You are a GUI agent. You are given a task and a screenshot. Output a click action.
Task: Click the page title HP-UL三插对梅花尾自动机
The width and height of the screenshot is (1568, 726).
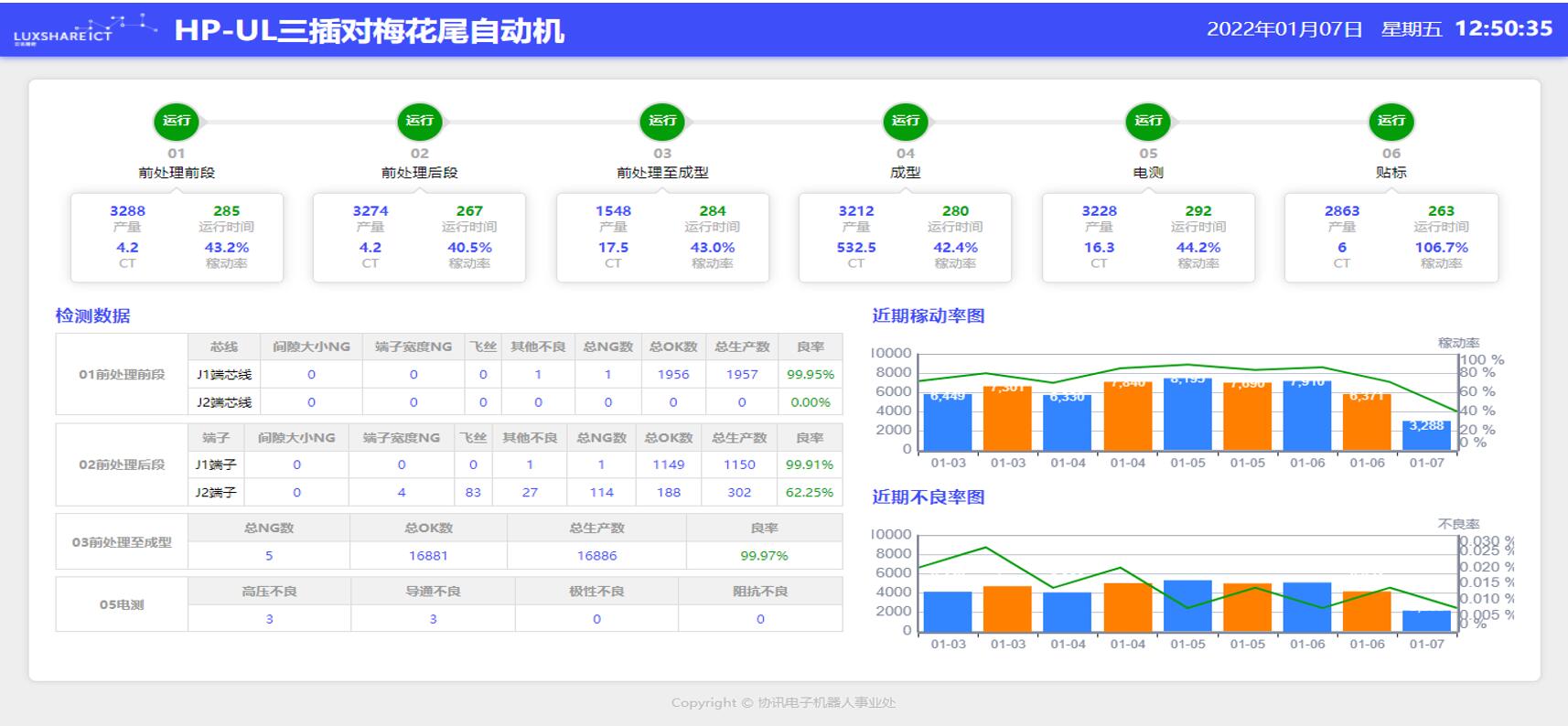(x=369, y=31)
